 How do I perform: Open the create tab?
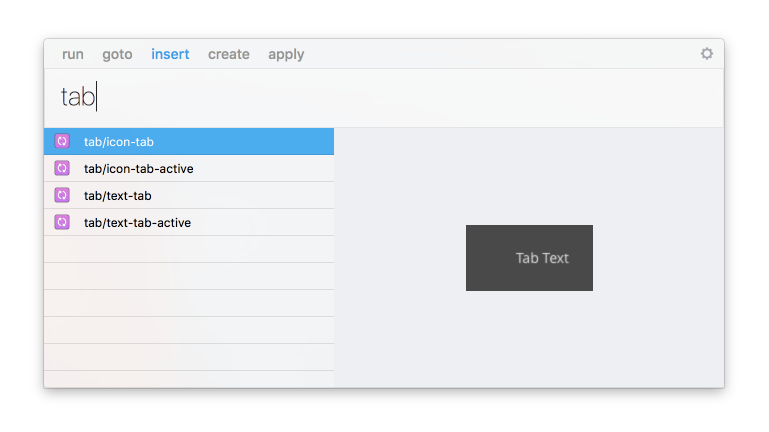229,54
